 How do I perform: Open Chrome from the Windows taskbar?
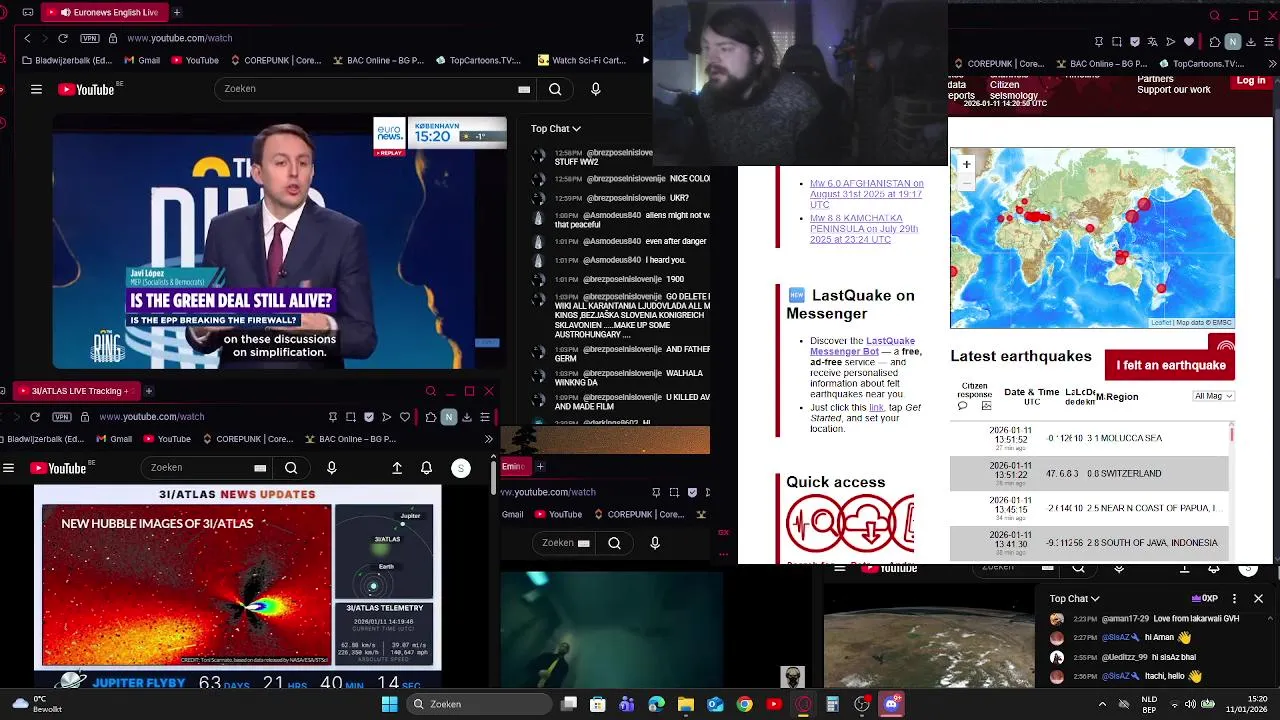pos(745,704)
